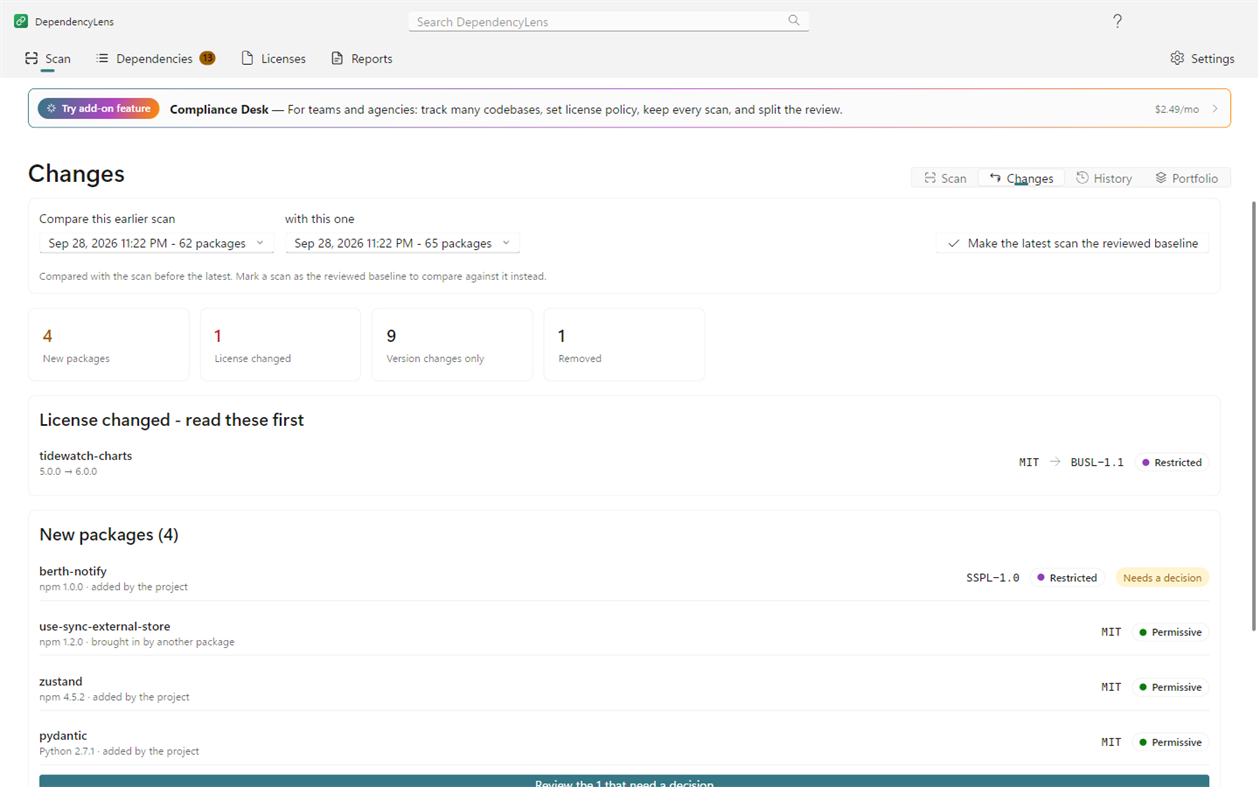Click the New packages summary card
1259x787 pixels.
coord(109,344)
